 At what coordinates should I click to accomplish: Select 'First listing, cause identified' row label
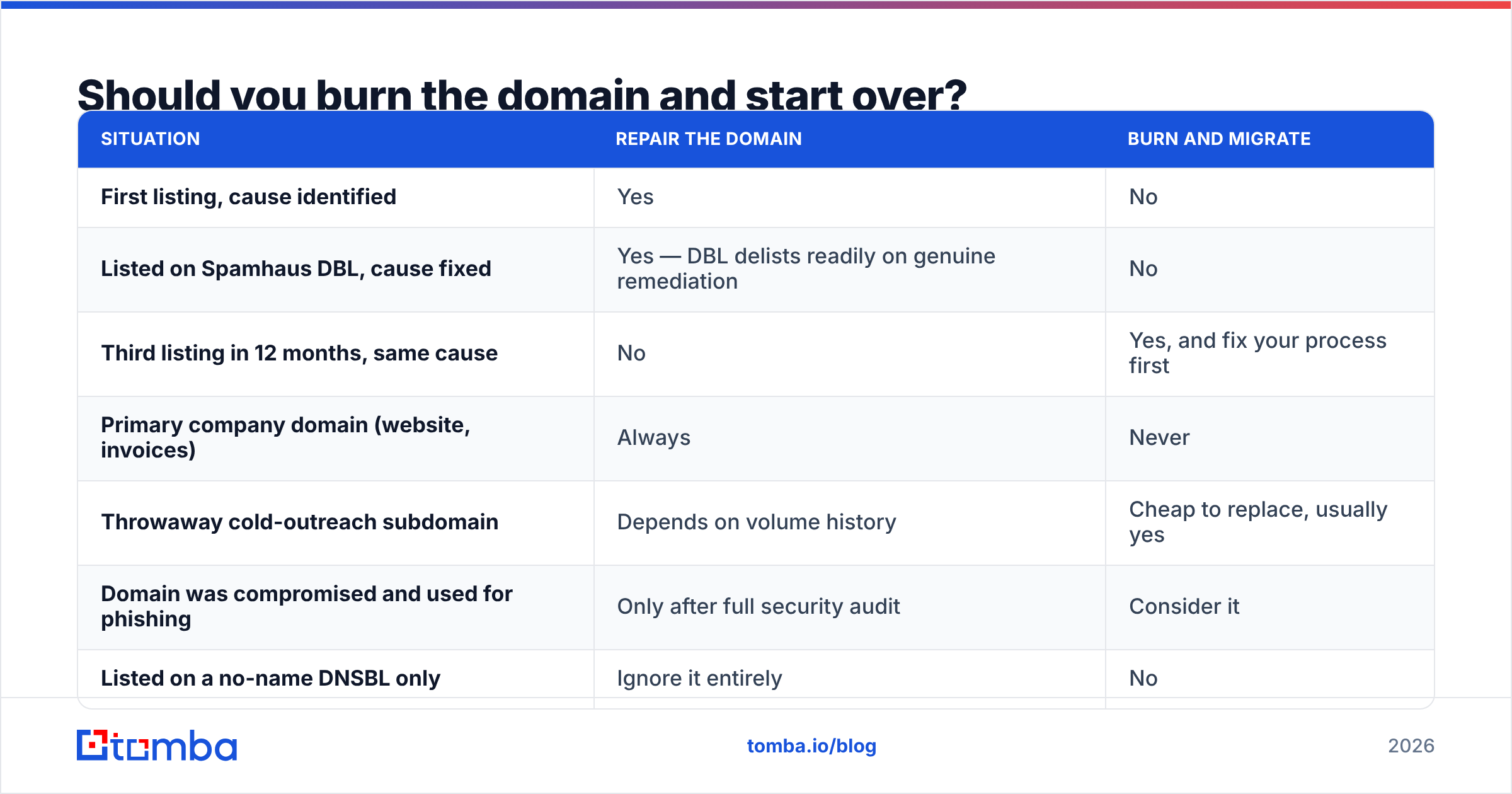pyautogui.click(x=249, y=197)
